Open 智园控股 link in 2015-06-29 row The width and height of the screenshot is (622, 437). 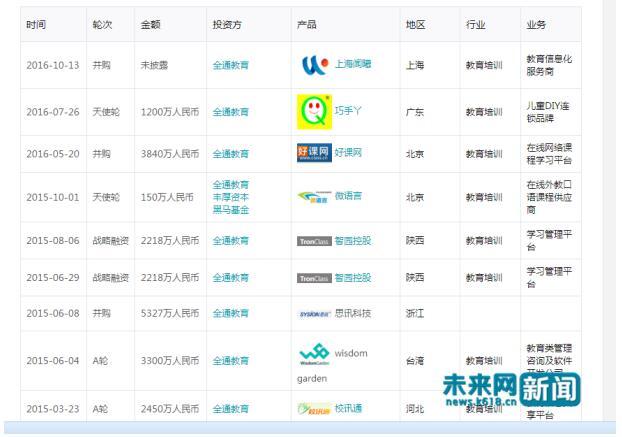353,278
